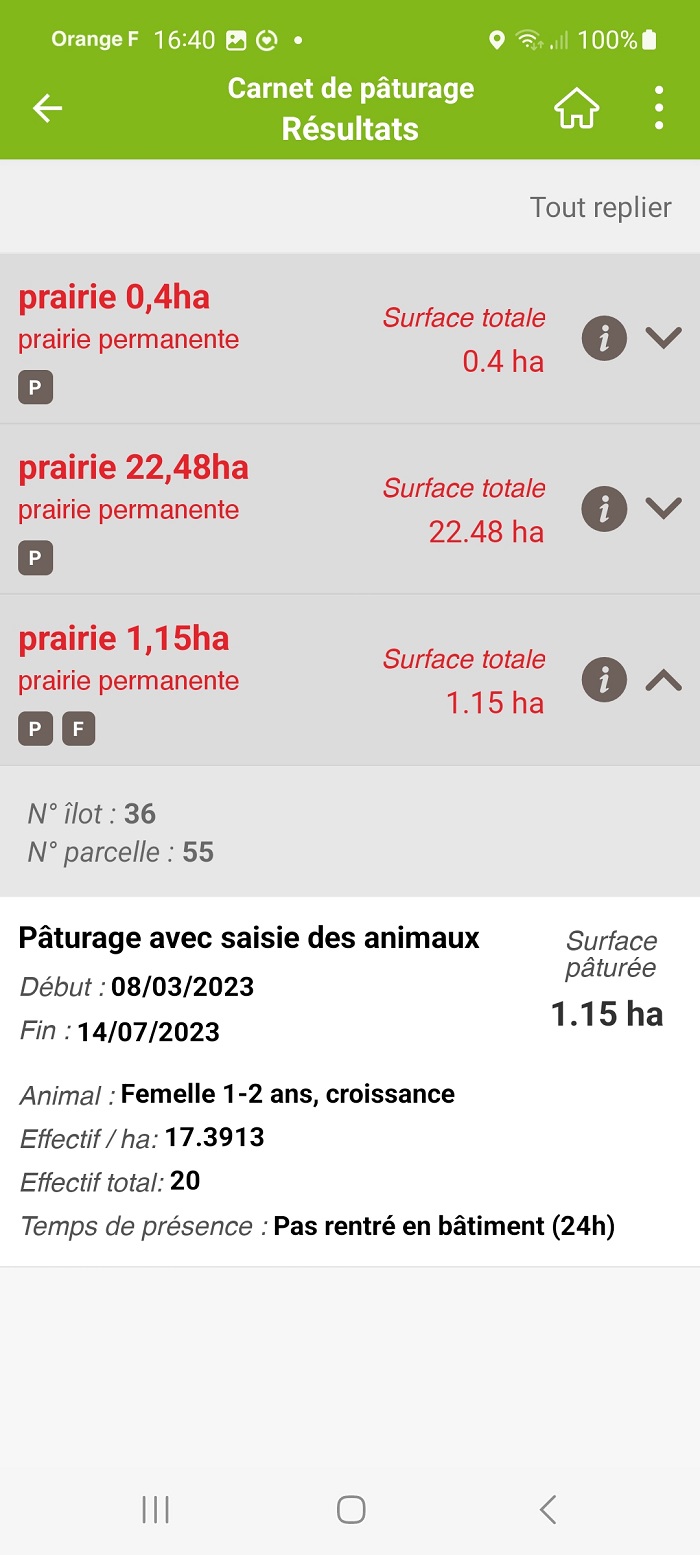Tap P badge under prairie 1,15ha
The width and height of the screenshot is (700, 1555).
point(35,729)
